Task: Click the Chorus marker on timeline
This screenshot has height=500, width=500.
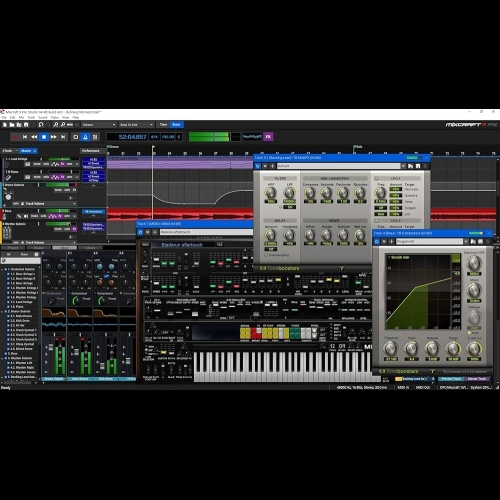Action: point(113,146)
